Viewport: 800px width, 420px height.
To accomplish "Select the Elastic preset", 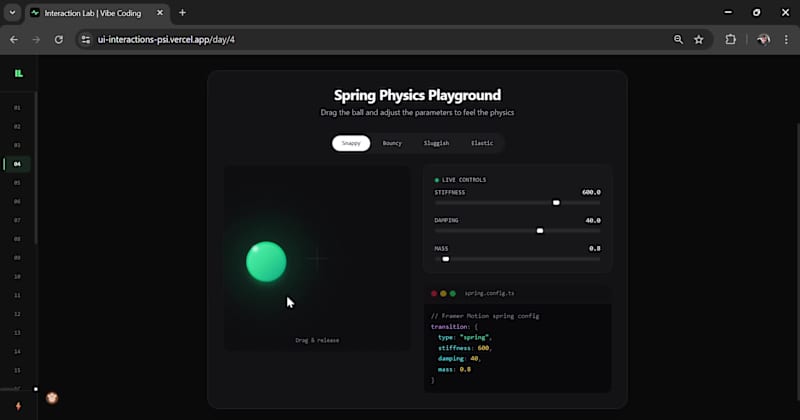I will click(x=482, y=143).
